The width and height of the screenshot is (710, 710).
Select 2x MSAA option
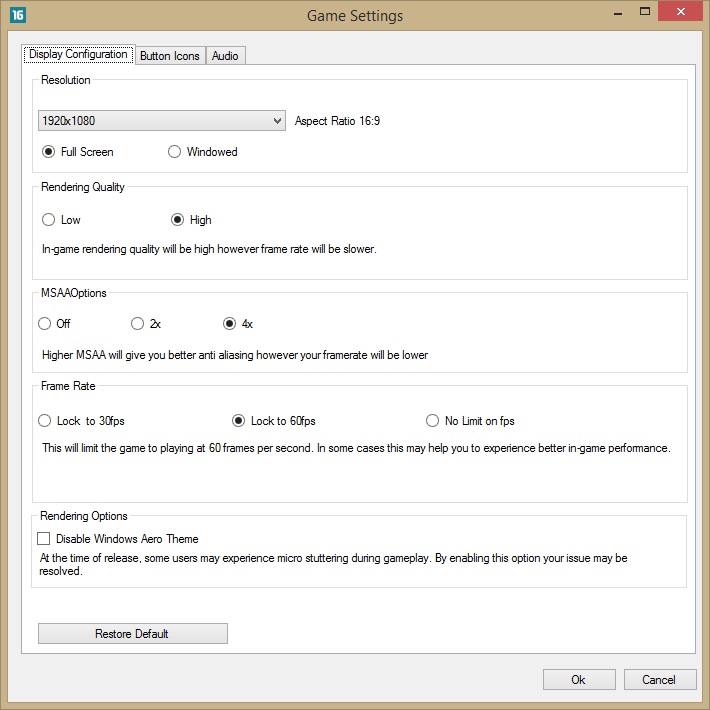coord(138,324)
